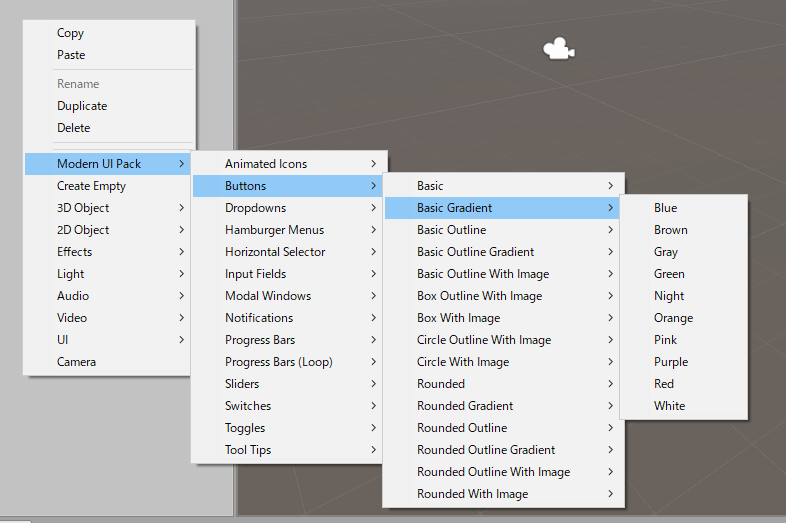Open the Basic Outline With Image submenu

pyautogui.click(x=503, y=274)
